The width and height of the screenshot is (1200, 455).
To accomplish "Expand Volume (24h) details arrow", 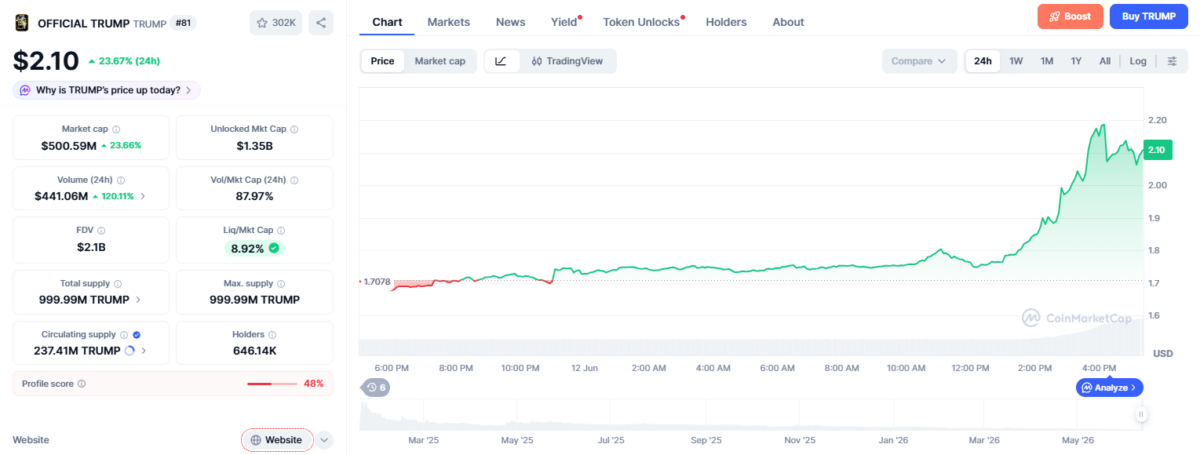I will pyautogui.click(x=143, y=196).
